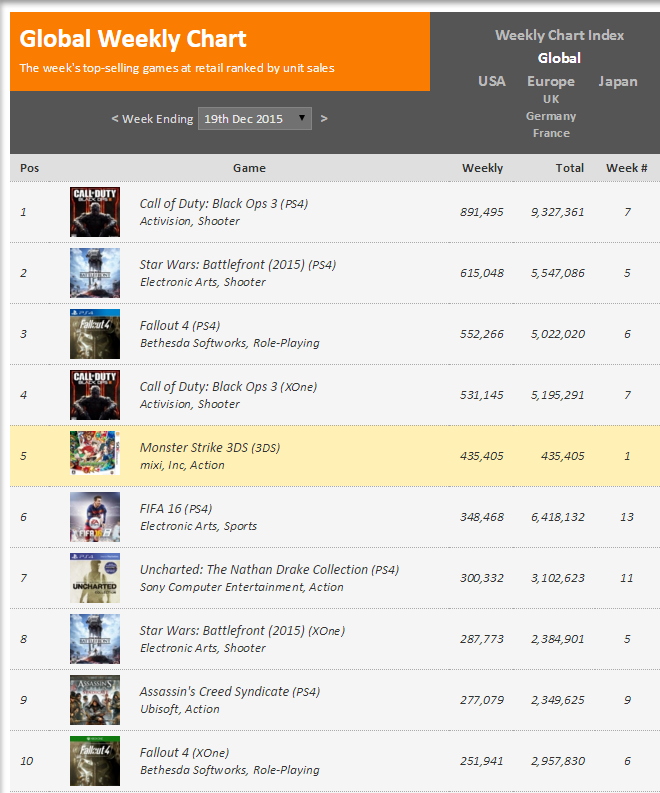Click week number 11 for Uncharted
The height and width of the screenshot is (793, 660).
627,579
